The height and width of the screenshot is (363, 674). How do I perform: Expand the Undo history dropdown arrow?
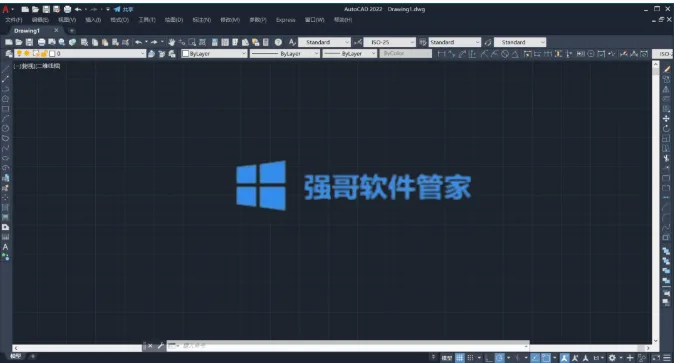coord(146,42)
